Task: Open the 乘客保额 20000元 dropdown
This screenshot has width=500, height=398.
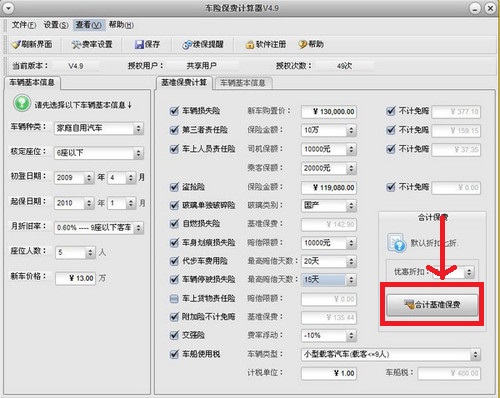Action: 329,168
